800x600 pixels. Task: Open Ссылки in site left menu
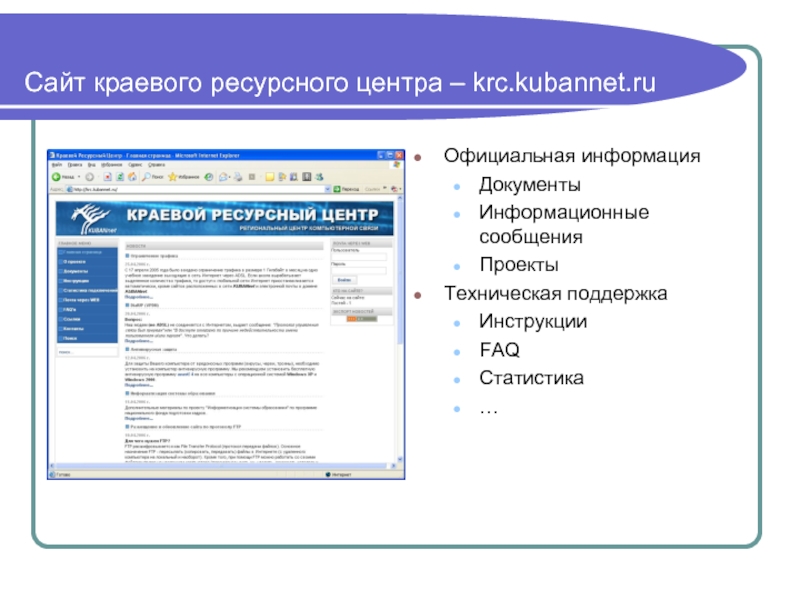(x=87, y=319)
